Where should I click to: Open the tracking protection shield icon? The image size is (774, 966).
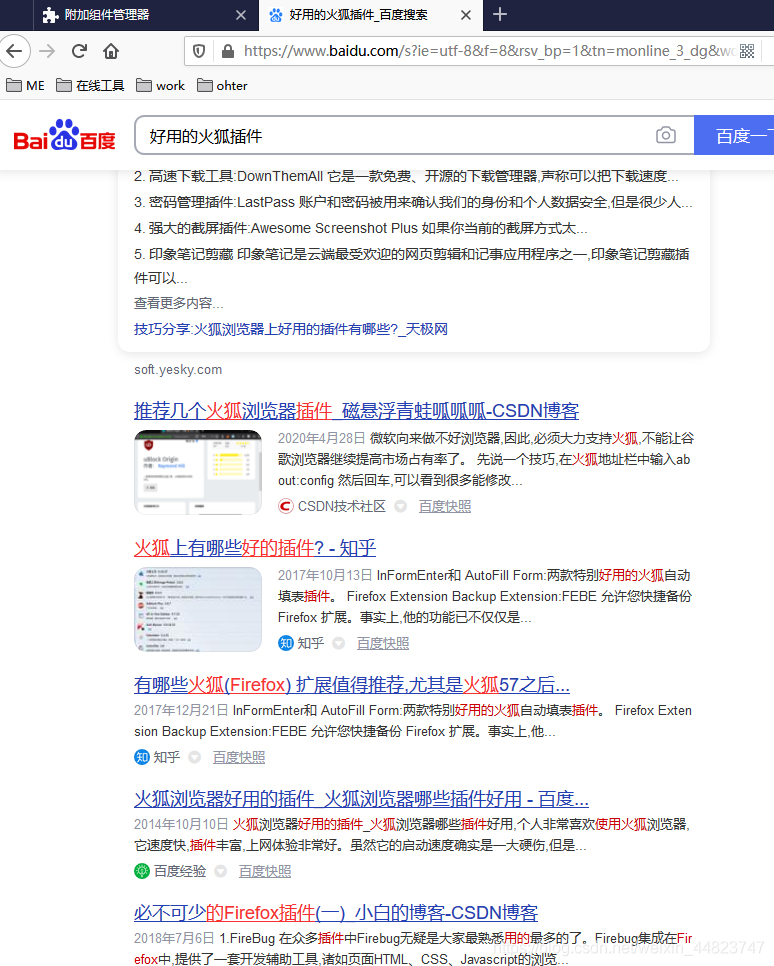tap(199, 51)
